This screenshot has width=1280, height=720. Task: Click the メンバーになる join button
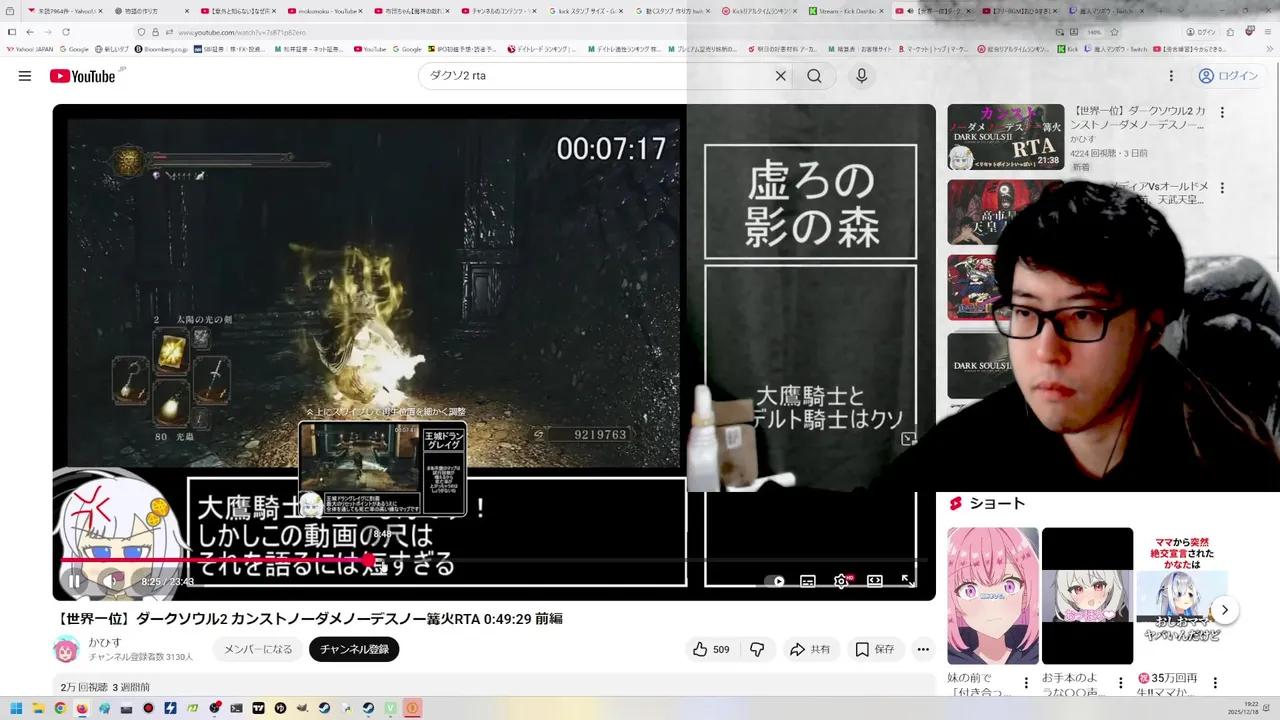click(258, 649)
